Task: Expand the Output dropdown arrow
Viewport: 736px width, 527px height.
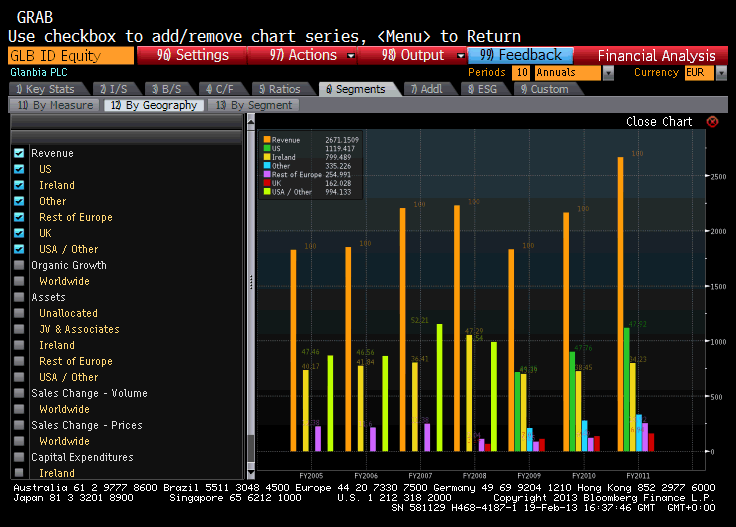Action: click(460, 56)
